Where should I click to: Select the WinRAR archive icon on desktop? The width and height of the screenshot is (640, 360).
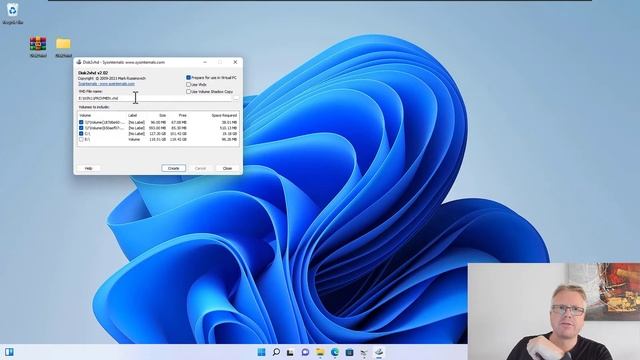click(38, 44)
